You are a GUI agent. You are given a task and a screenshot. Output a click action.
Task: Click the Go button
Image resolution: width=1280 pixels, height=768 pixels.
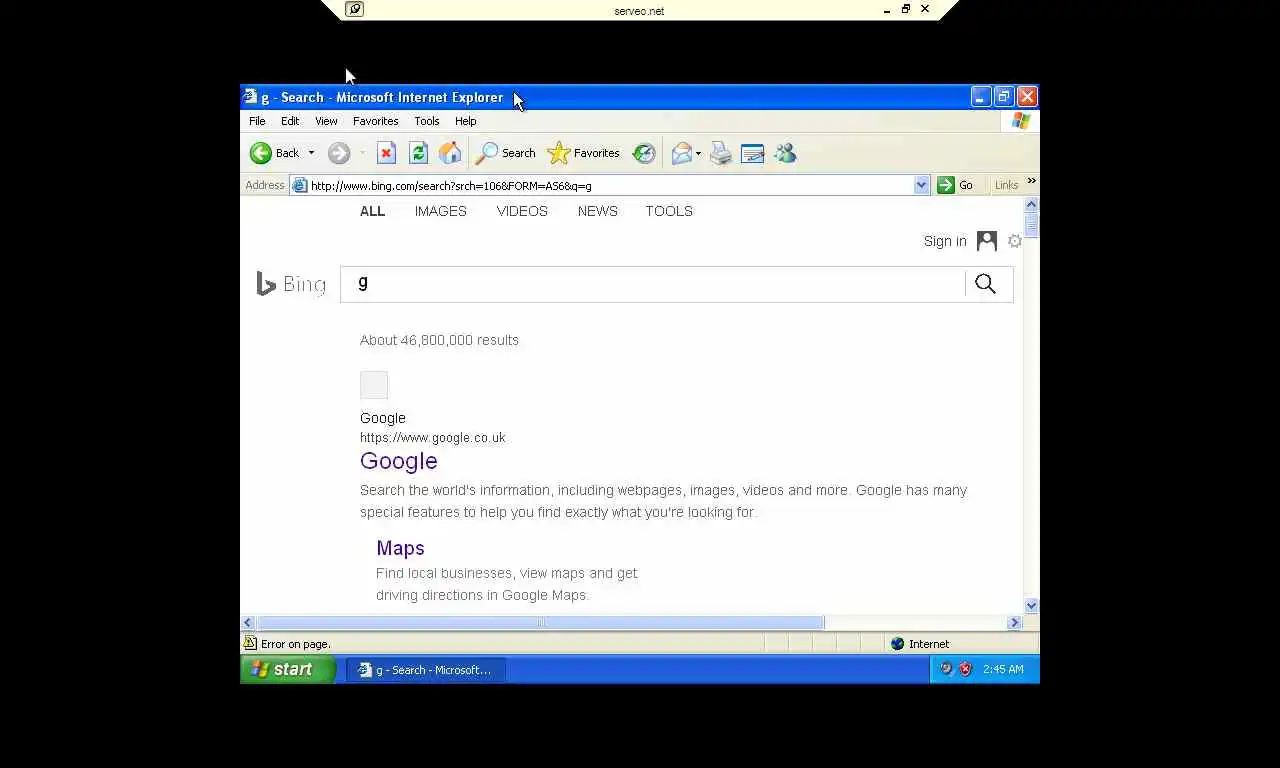(955, 185)
